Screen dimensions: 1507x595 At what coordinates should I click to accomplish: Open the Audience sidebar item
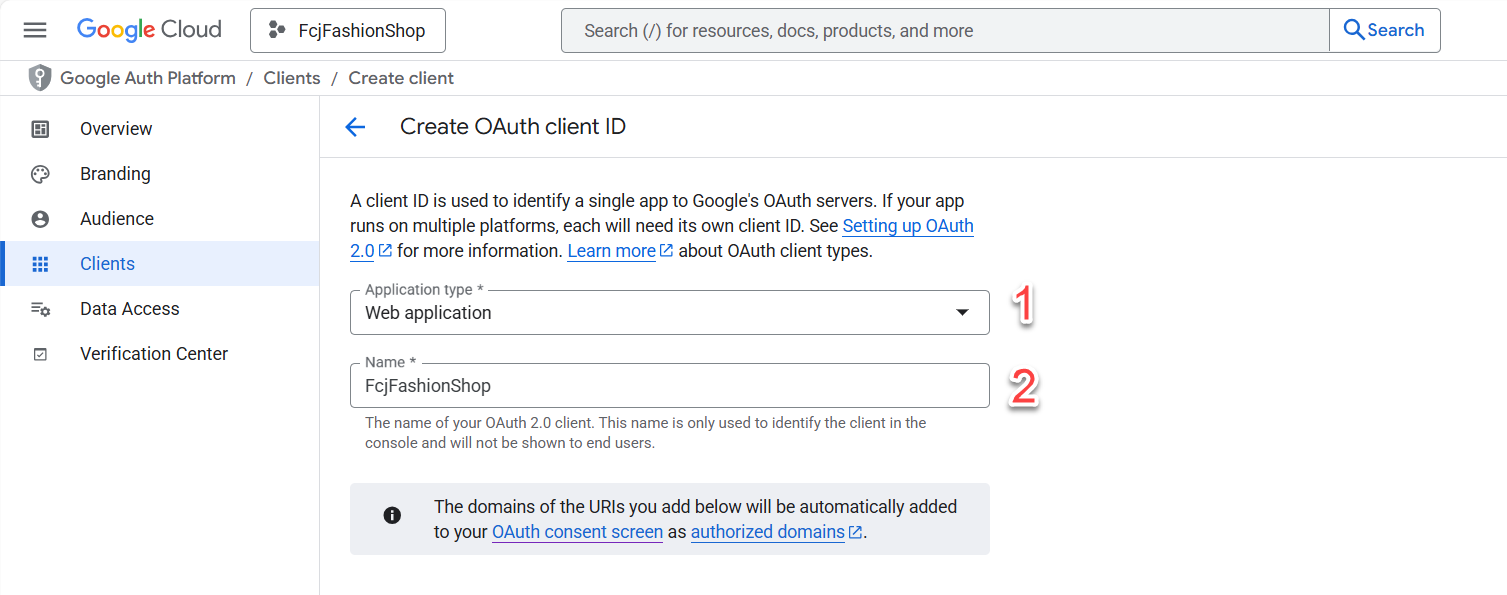click(x=160, y=219)
